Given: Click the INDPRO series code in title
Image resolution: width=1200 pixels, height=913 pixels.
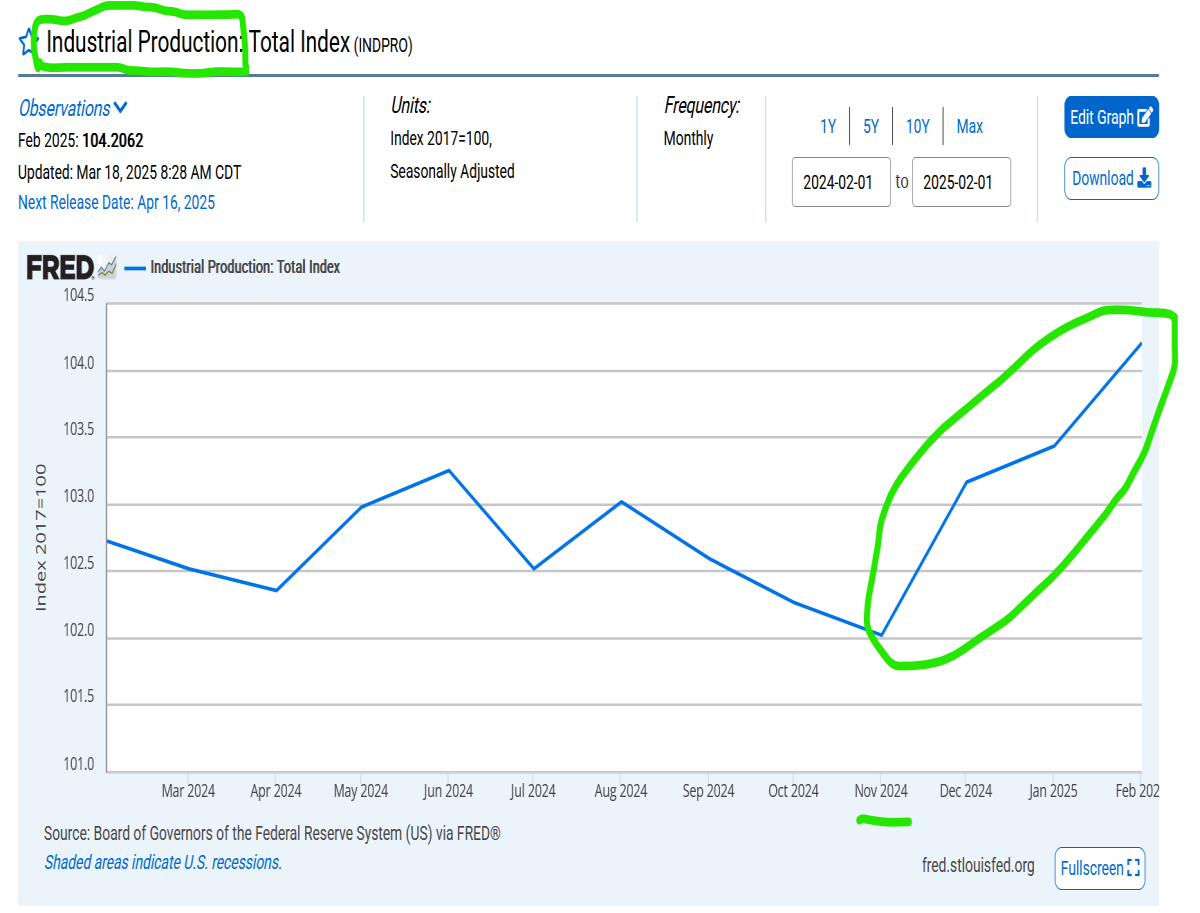Looking at the screenshot, I should pos(383,45).
